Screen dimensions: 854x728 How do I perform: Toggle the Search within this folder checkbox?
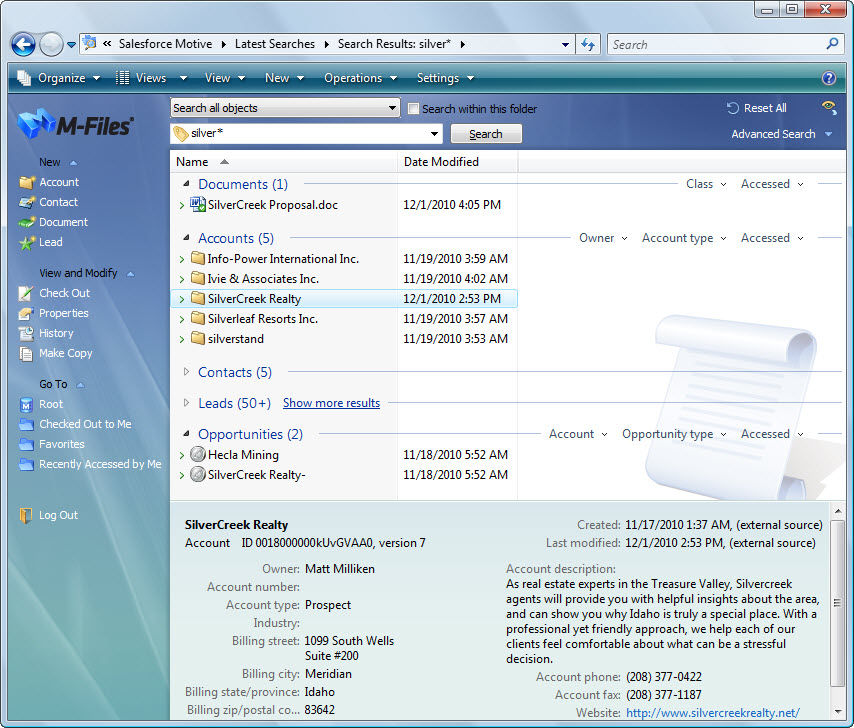(413, 109)
